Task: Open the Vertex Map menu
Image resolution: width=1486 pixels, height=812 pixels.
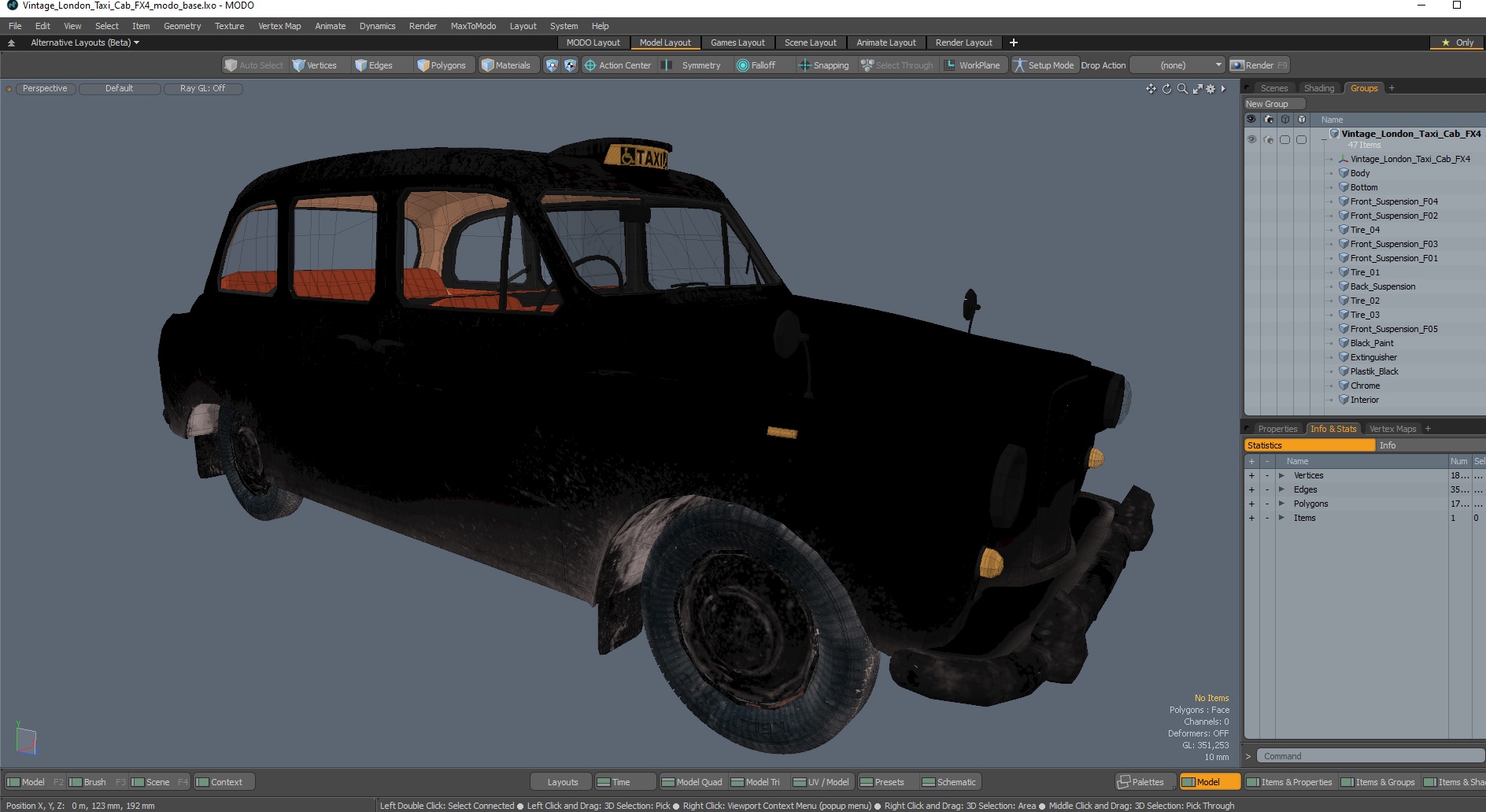Action: coord(279,26)
